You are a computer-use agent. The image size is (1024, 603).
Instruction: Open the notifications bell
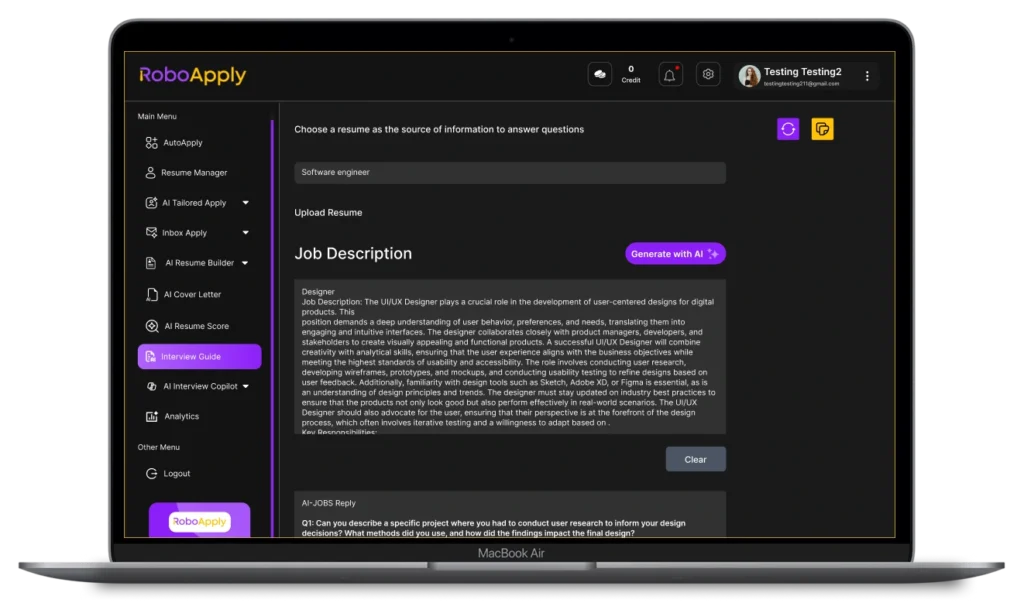[x=670, y=75]
